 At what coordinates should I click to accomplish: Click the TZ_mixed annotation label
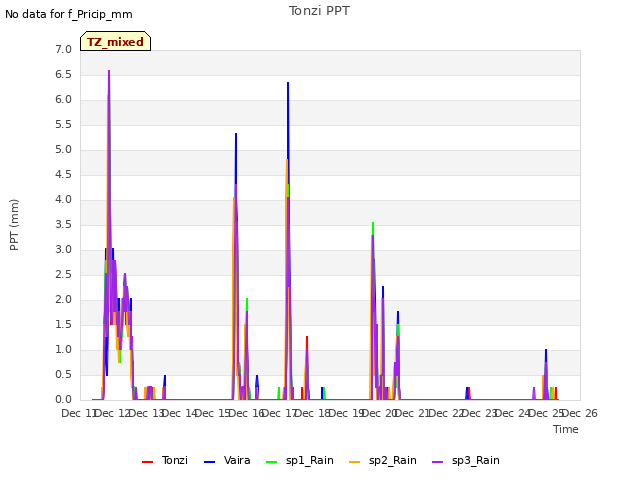click(x=116, y=41)
